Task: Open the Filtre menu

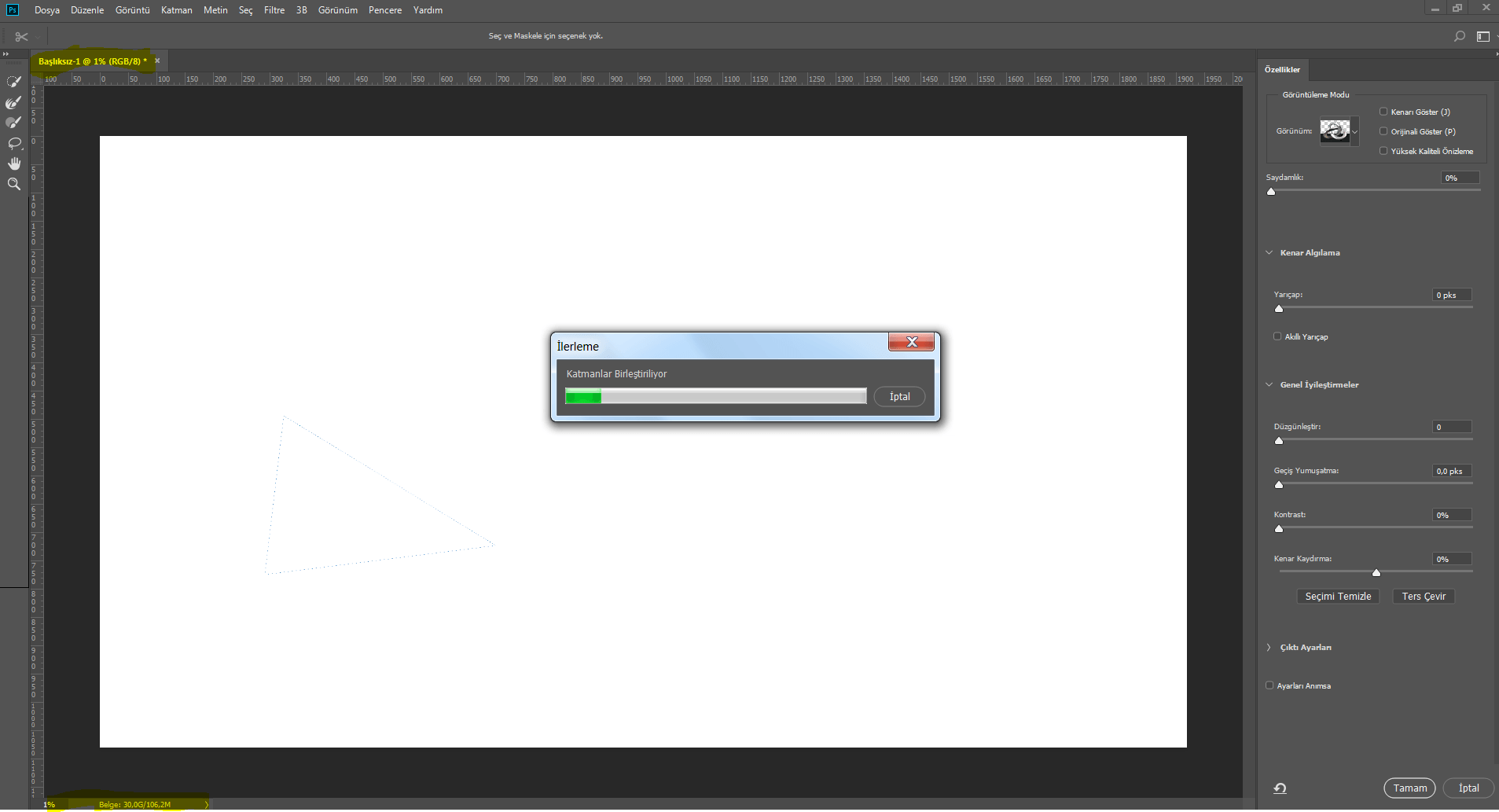Action: [x=274, y=10]
